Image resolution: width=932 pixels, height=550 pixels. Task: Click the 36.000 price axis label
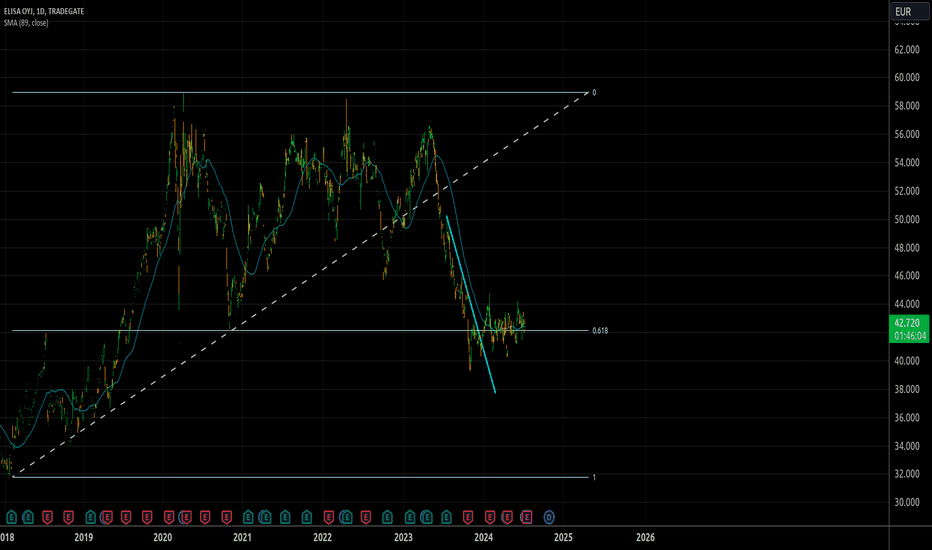(907, 417)
